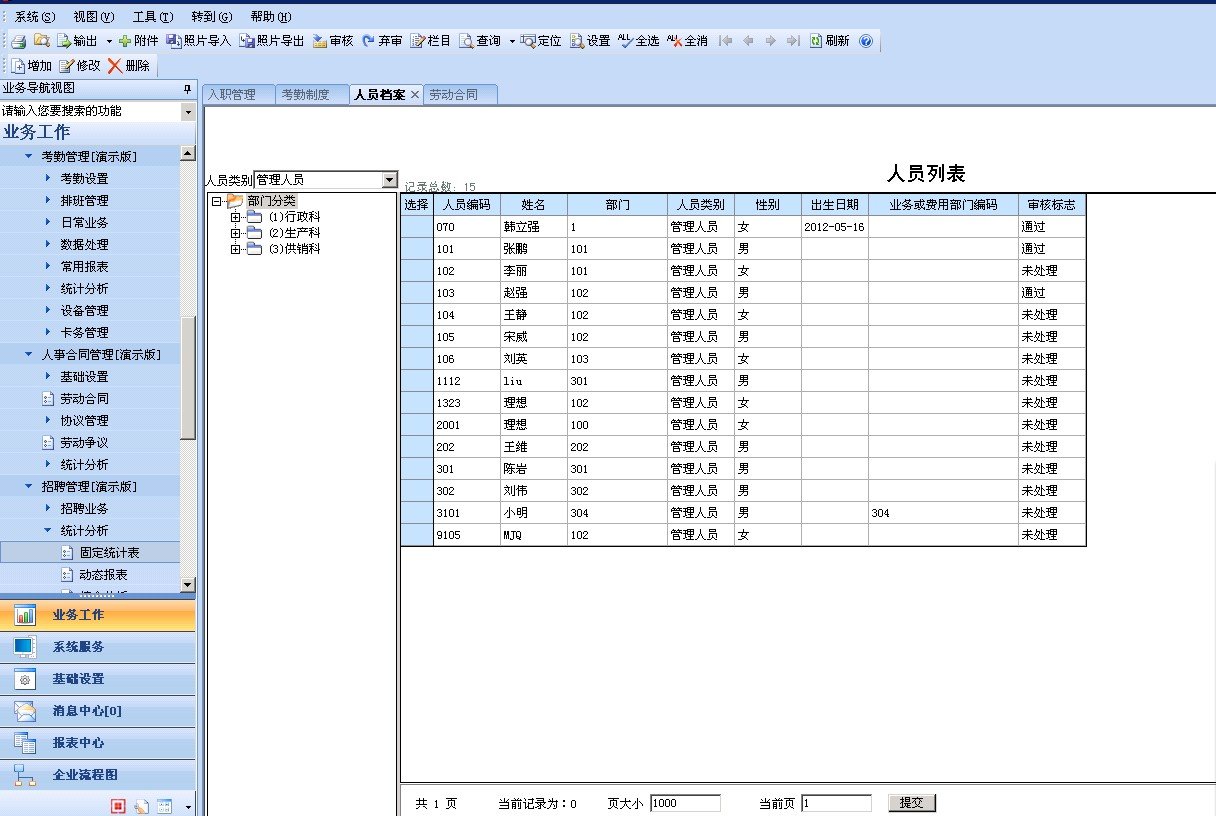Click the 刷新 refresh button

[829, 41]
